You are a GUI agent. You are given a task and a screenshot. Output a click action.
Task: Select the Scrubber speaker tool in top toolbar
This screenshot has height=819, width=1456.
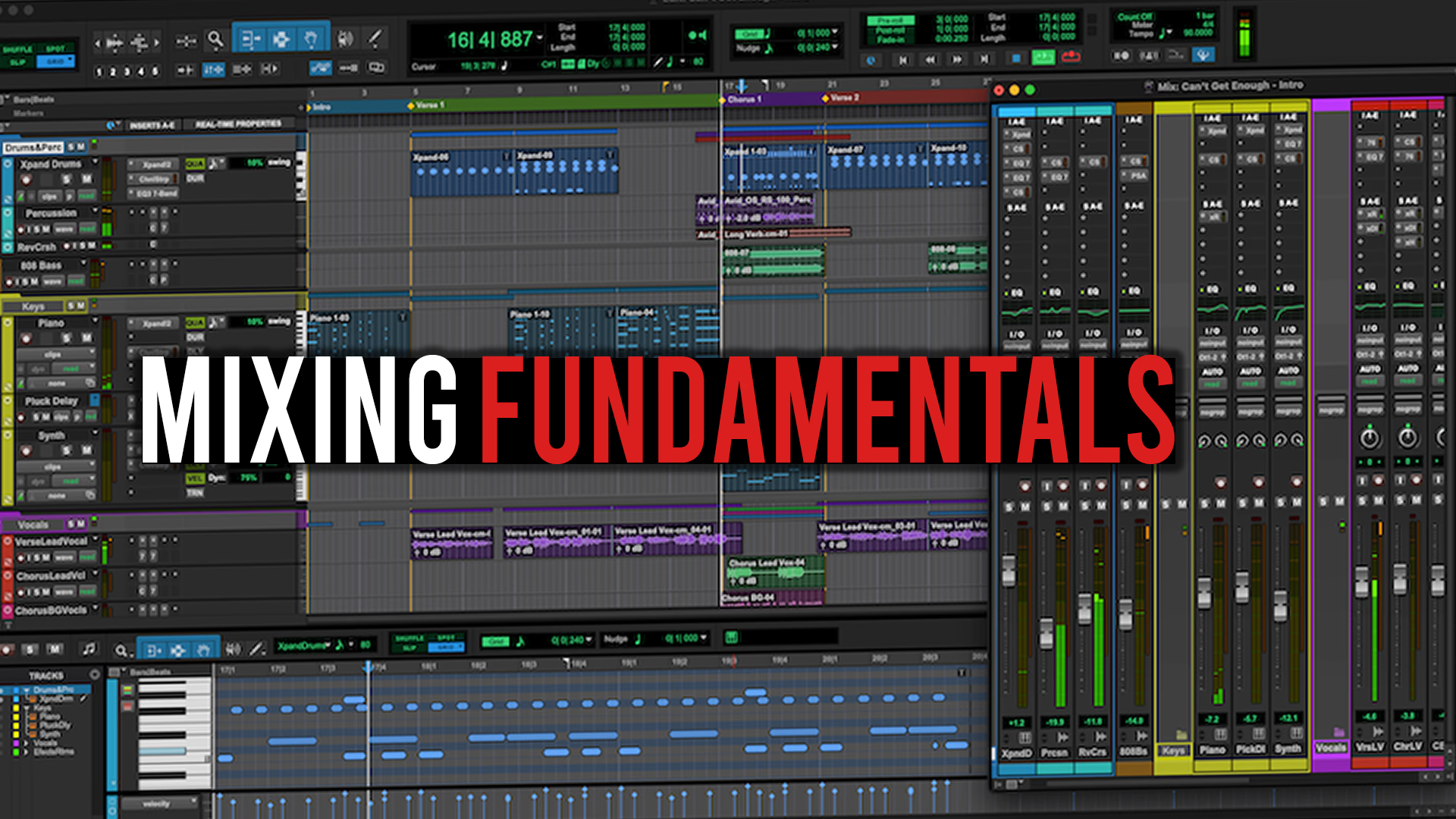345,39
